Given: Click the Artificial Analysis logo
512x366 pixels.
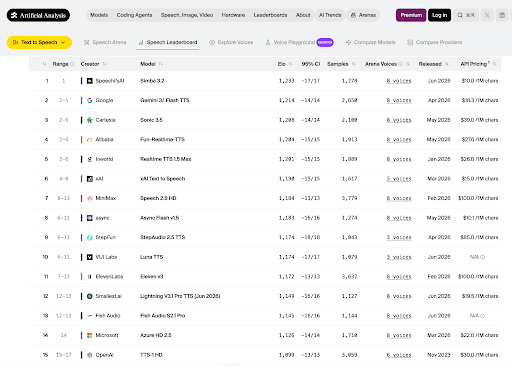Looking at the screenshot, I should [38, 15].
